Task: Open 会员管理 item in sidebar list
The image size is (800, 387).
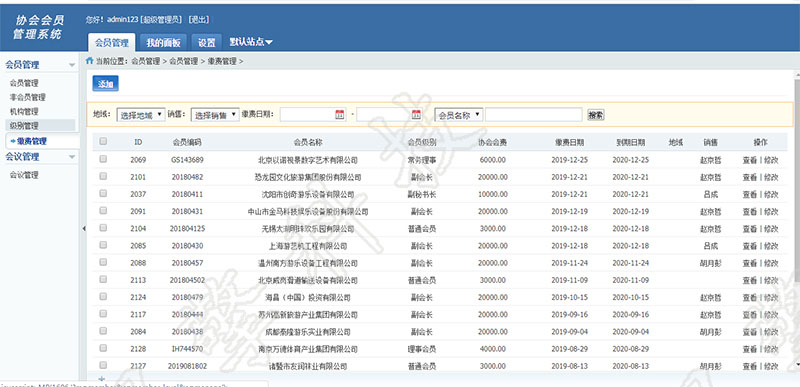Action: point(24,83)
